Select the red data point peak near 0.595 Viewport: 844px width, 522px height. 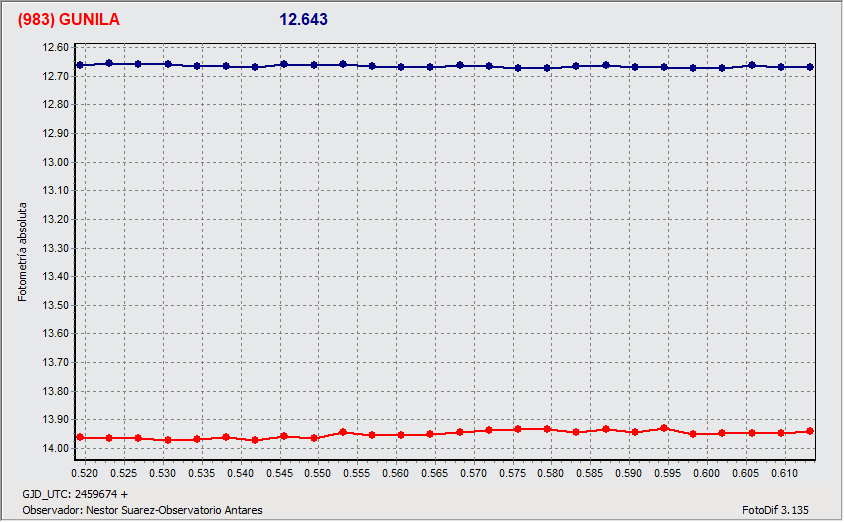click(664, 428)
